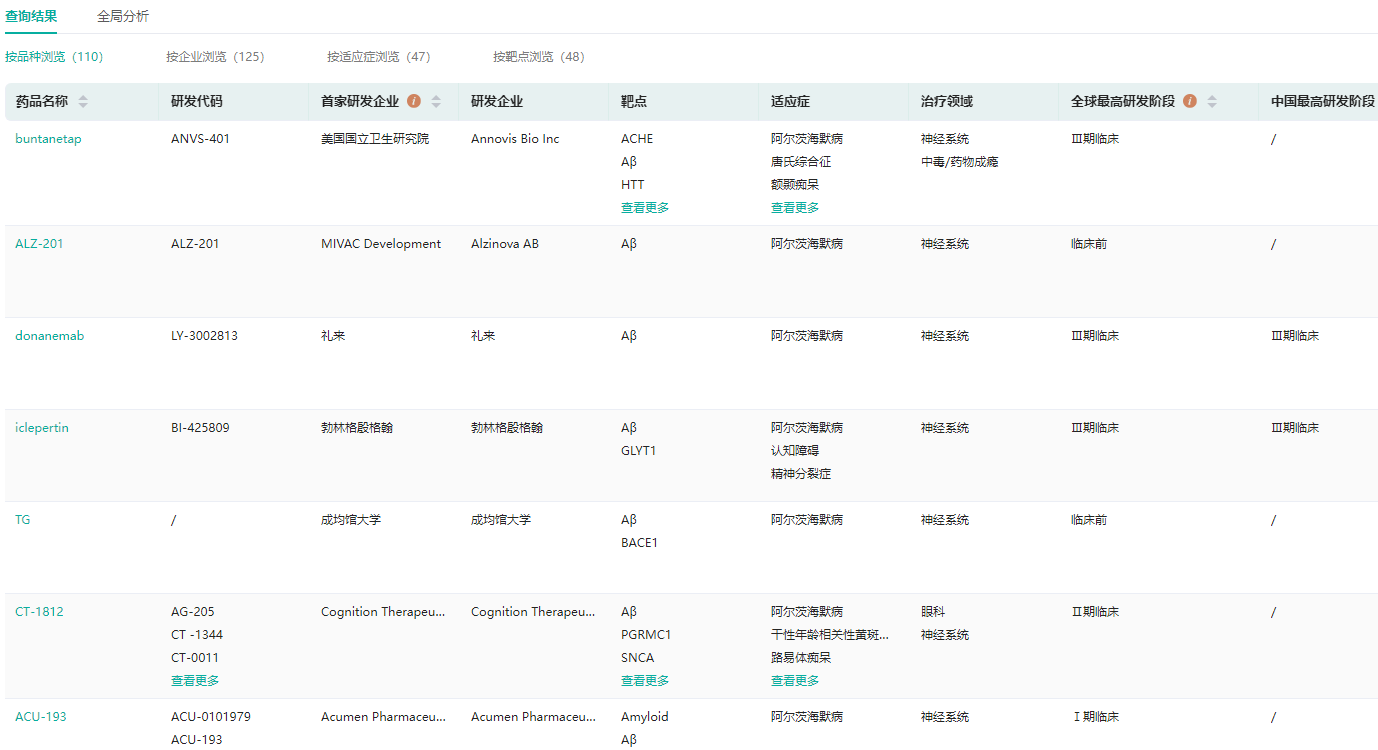The image size is (1378, 750).
Task: Sort the table by 首家研发企业 column arrows
Action: [436, 102]
